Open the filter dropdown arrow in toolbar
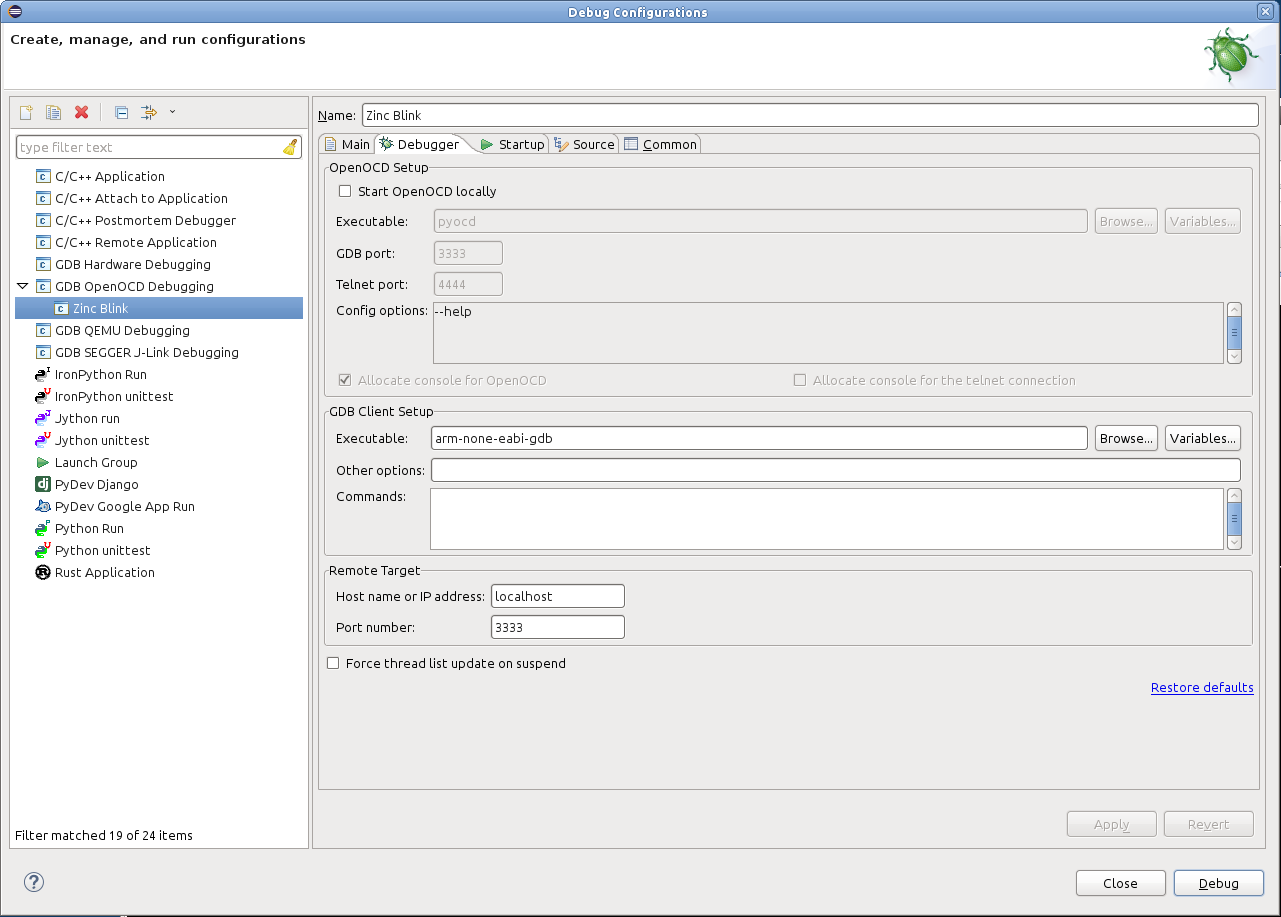 [172, 112]
